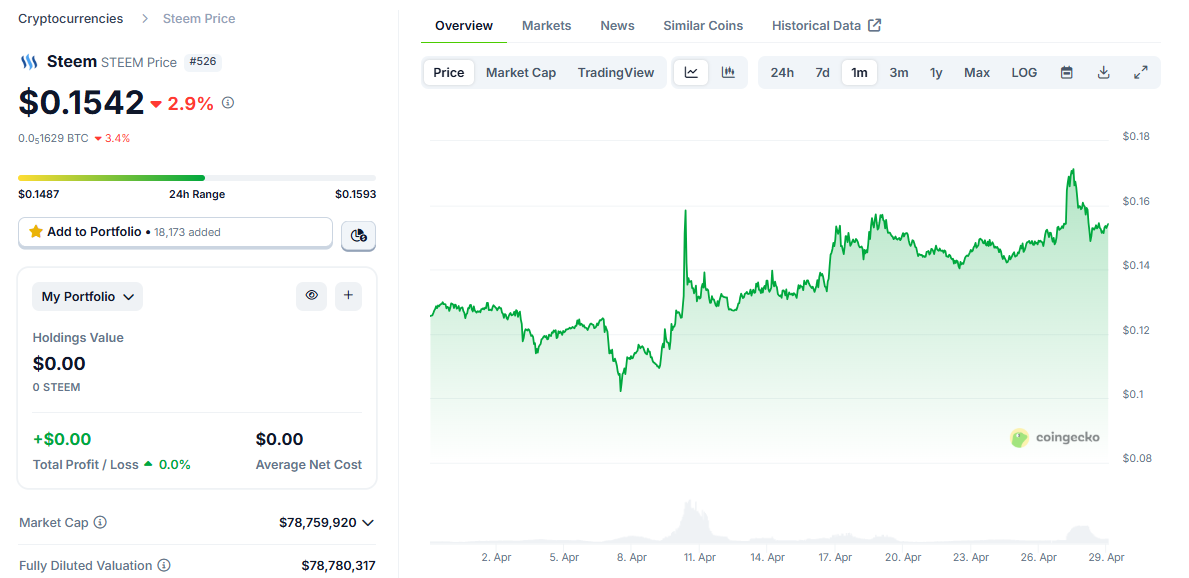1189x578 pixels.
Task: Click the #526 rank badge
Action: point(202,61)
